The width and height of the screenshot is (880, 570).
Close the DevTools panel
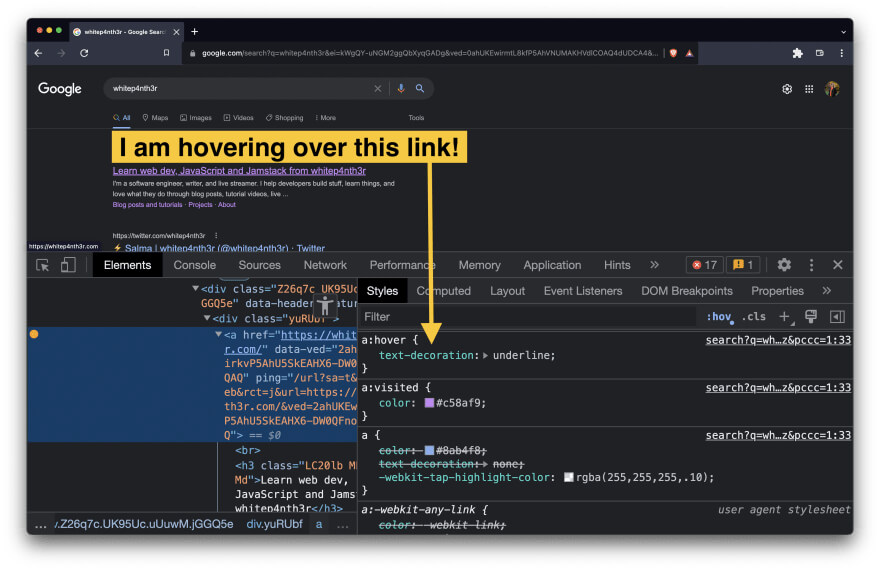837,264
